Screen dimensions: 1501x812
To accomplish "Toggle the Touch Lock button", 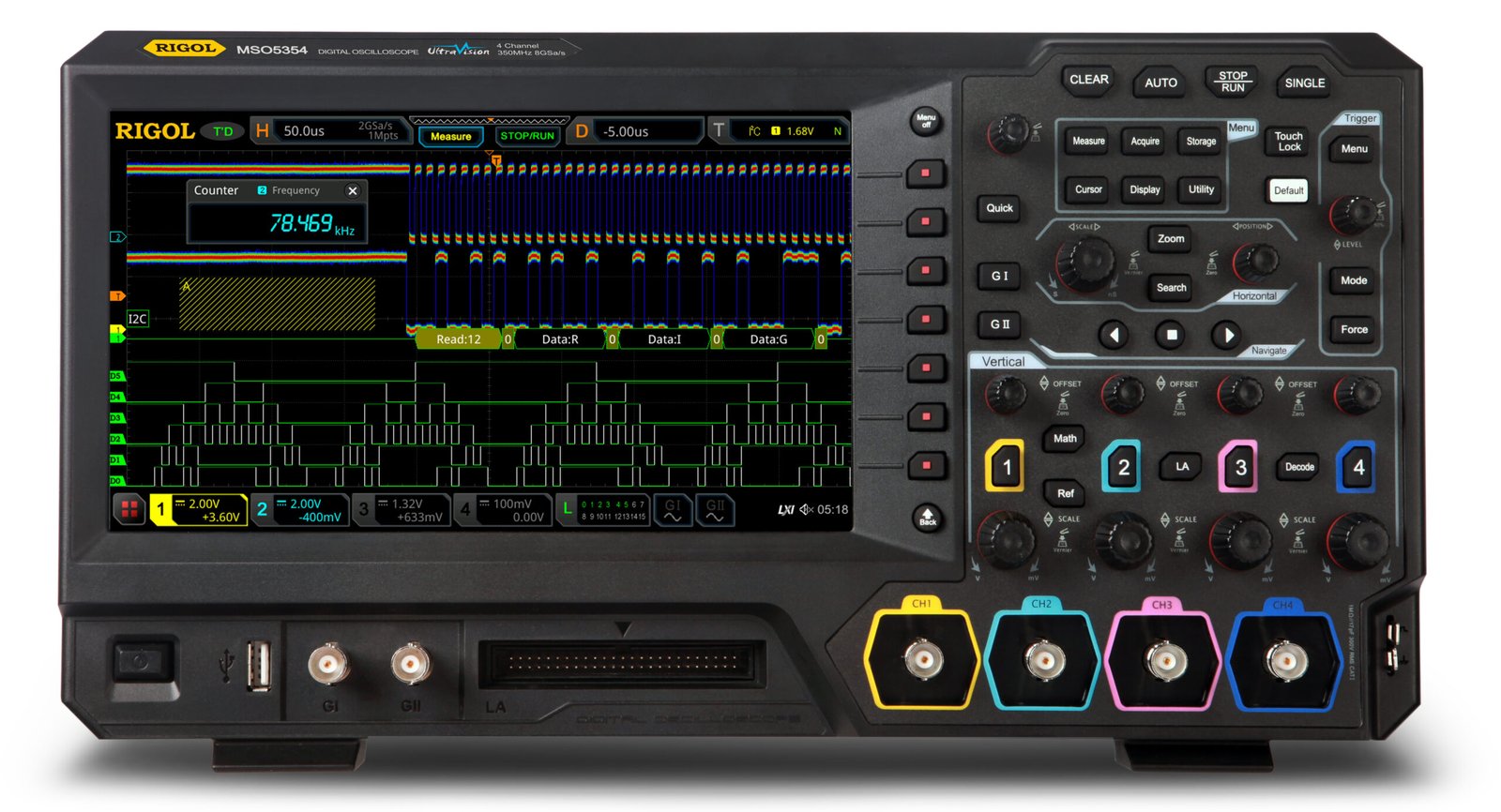I will [1289, 142].
